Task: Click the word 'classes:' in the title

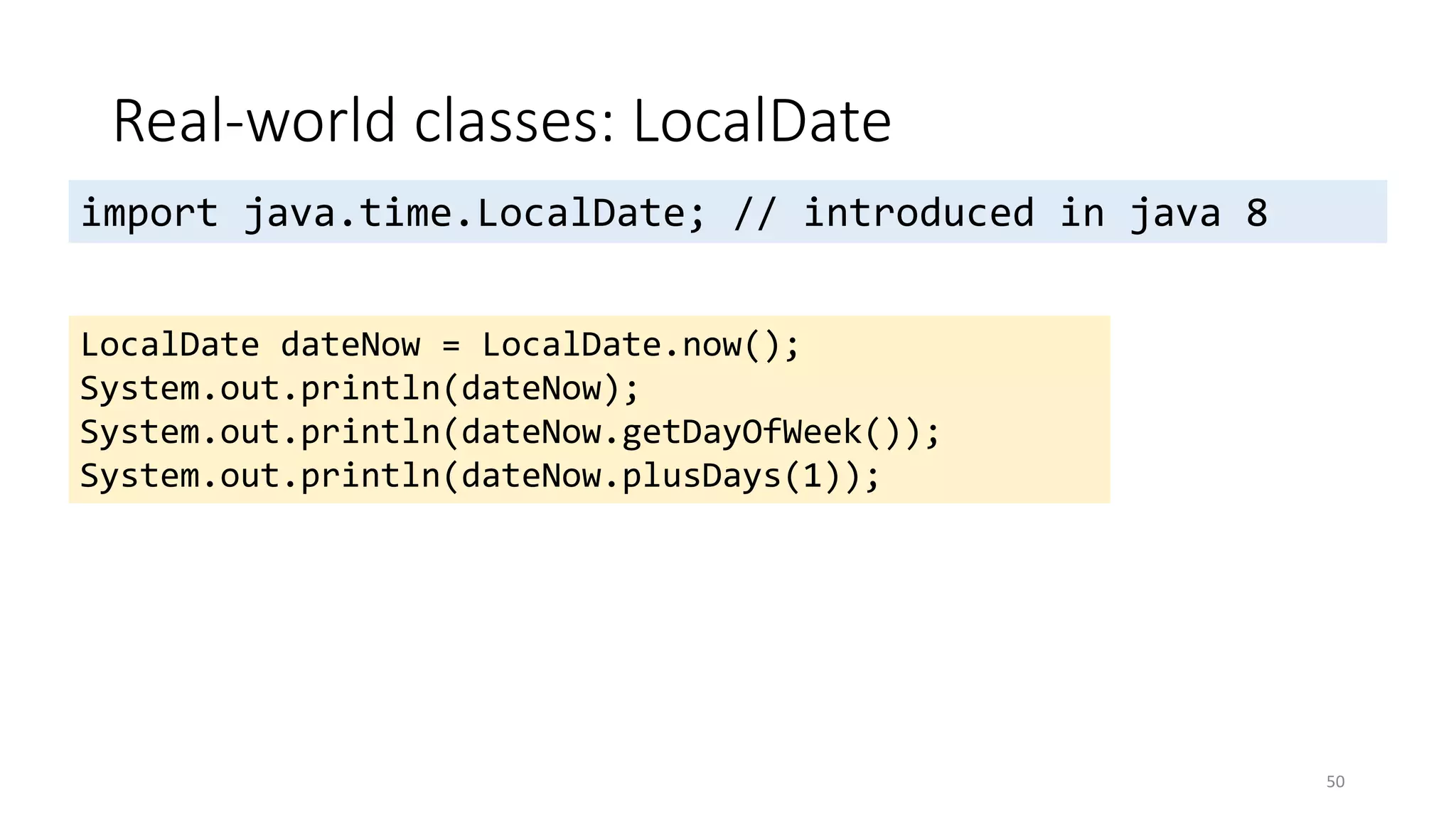Action: click(514, 121)
